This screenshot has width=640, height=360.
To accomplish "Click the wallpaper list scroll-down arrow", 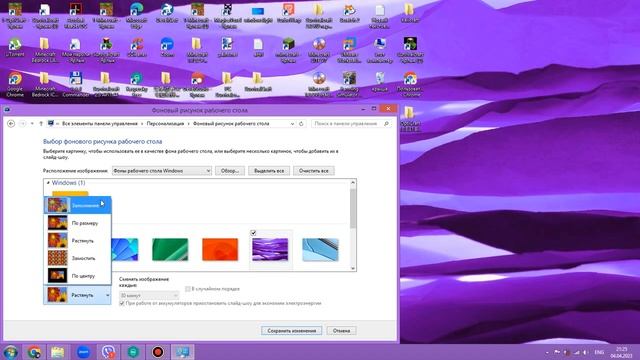I will tap(353, 268).
